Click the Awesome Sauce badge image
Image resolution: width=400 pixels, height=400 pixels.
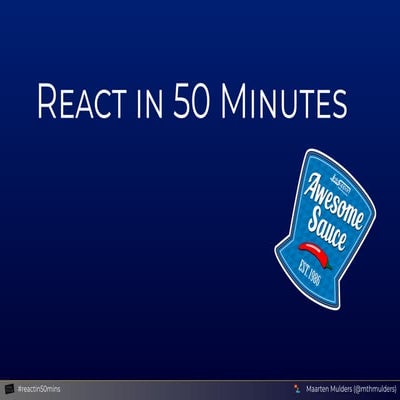tap(325, 229)
